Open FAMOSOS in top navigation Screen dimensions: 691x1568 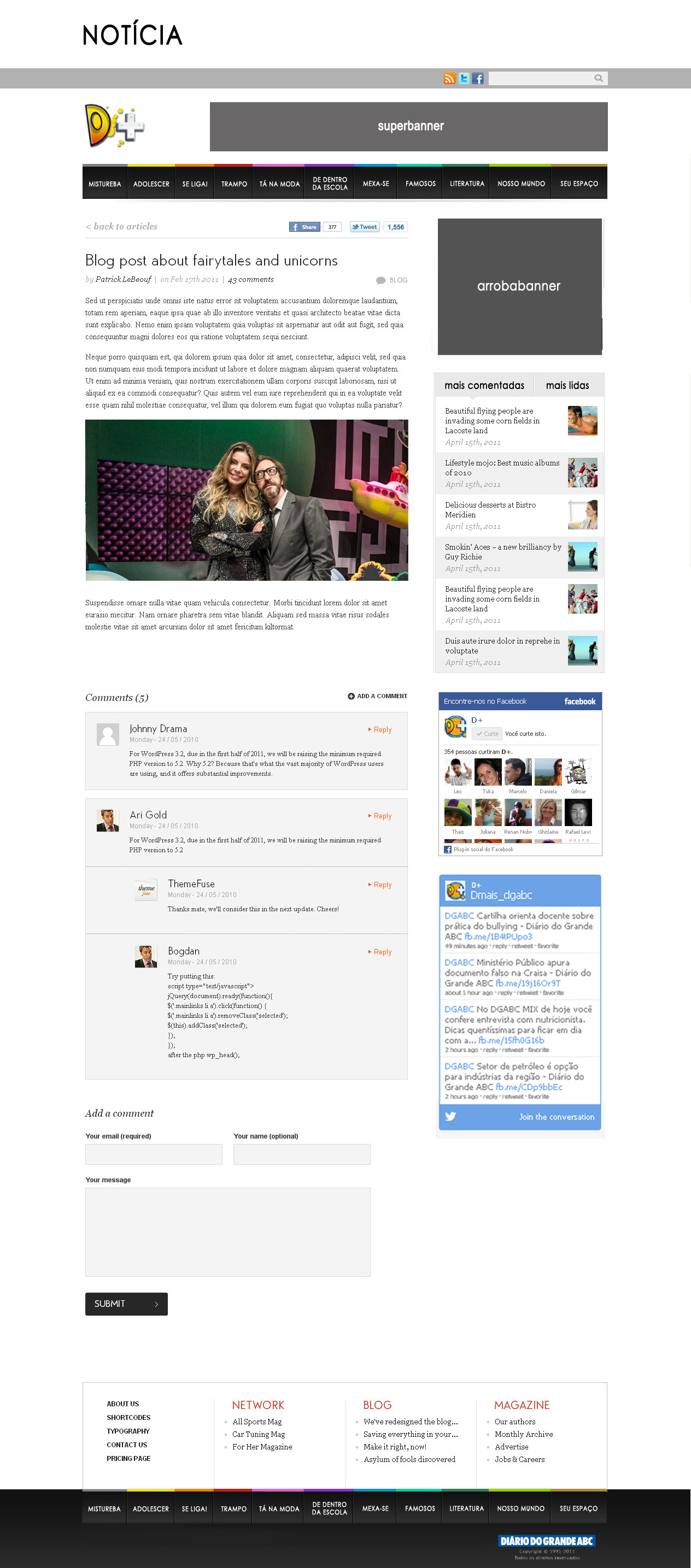click(421, 184)
